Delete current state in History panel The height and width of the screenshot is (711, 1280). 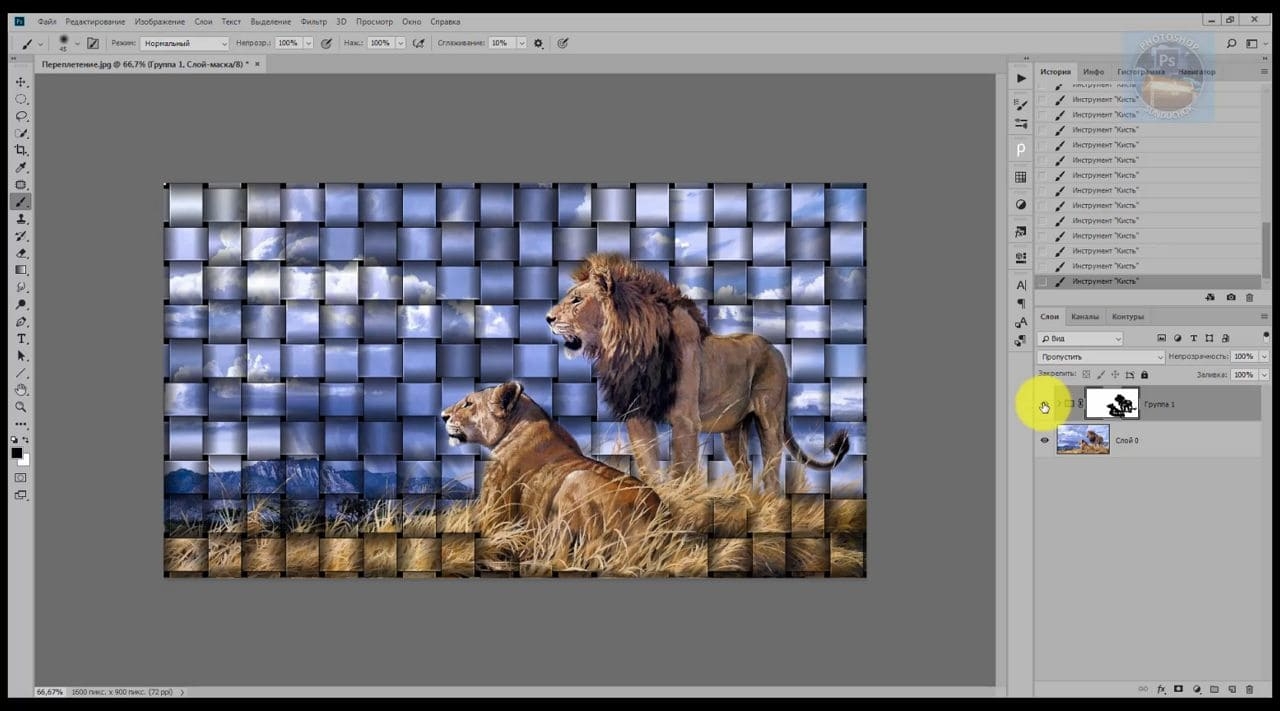[x=1250, y=297]
